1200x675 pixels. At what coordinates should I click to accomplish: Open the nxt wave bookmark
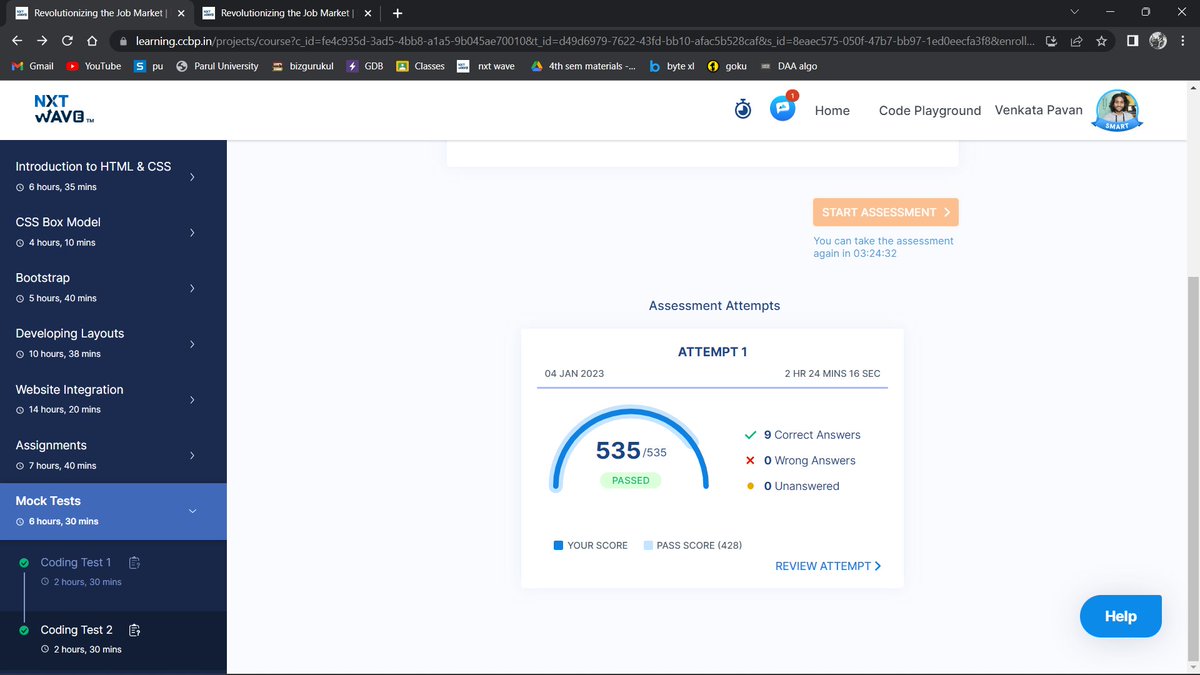[x=486, y=66]
